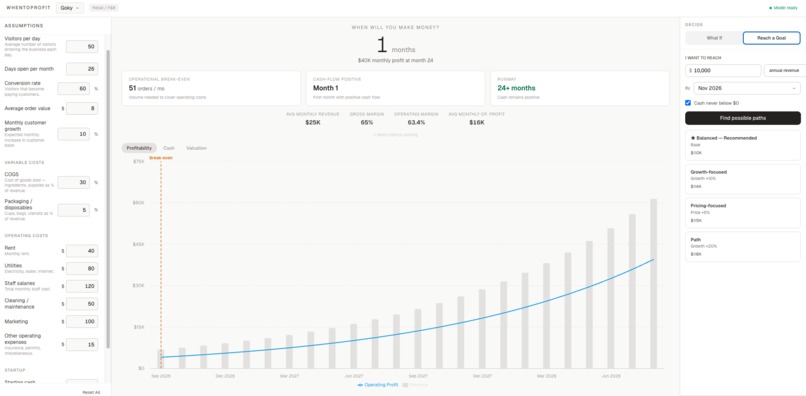Screen dimensions: 806x396
Task: Click Reset All in assumptions panel
Action: [x=91, y=392]
